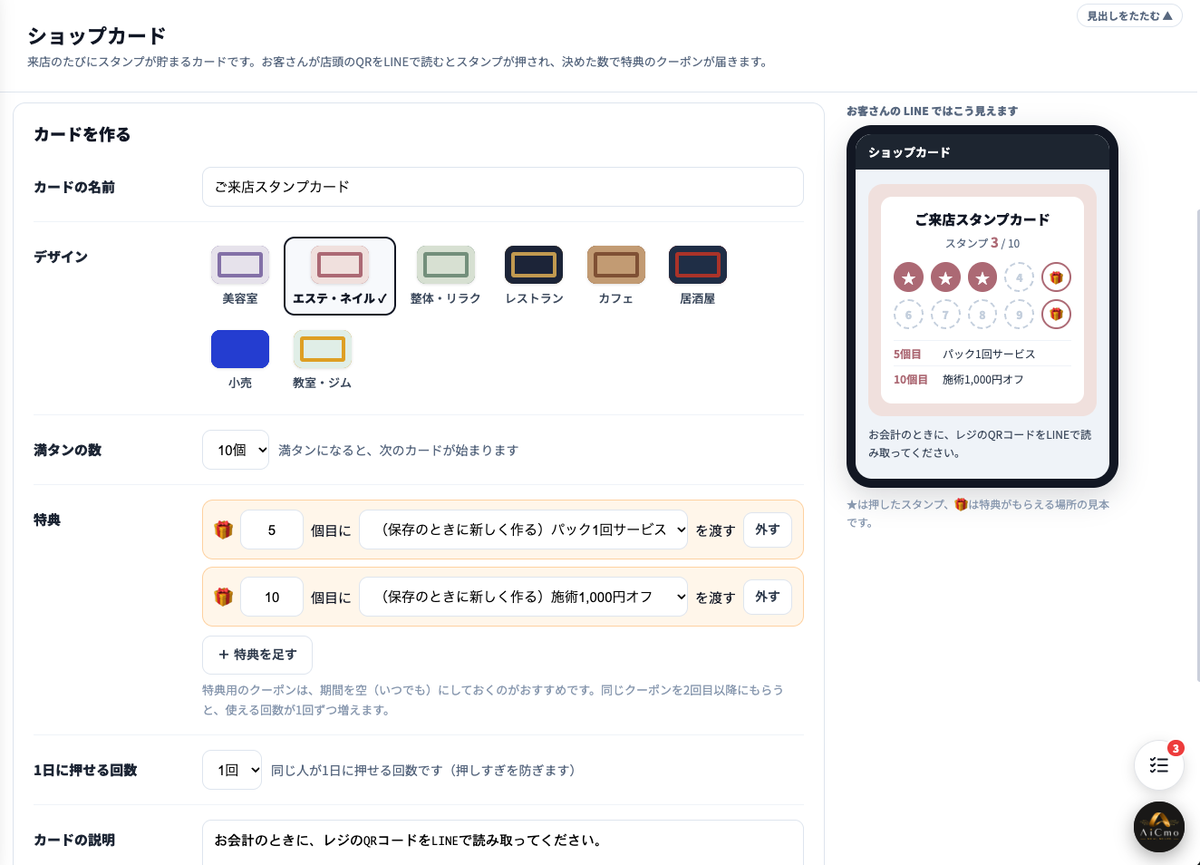The image size is (1200, 865).
Task: Choose the レストラン design swatch
Action: (534, 276)
